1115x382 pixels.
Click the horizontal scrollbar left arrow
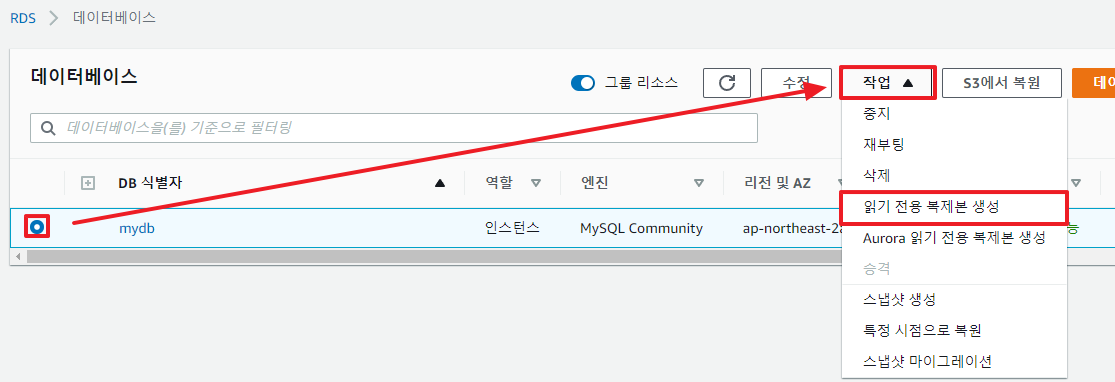coord(18,256)
